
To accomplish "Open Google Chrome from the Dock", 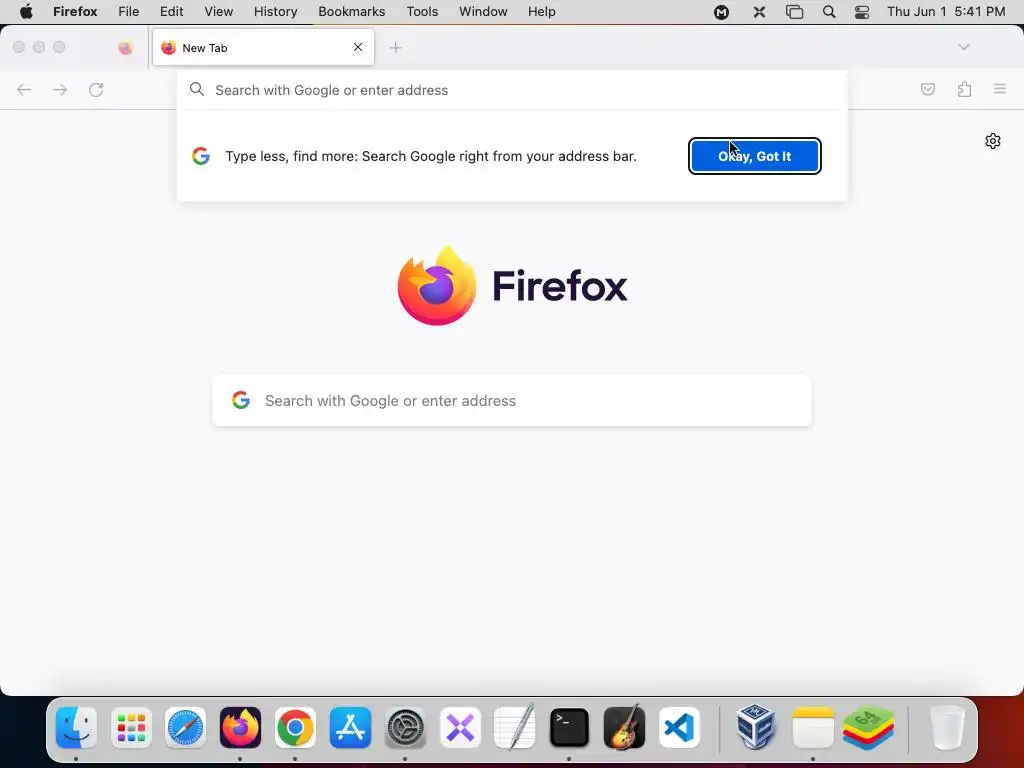I will click(295, 727).
